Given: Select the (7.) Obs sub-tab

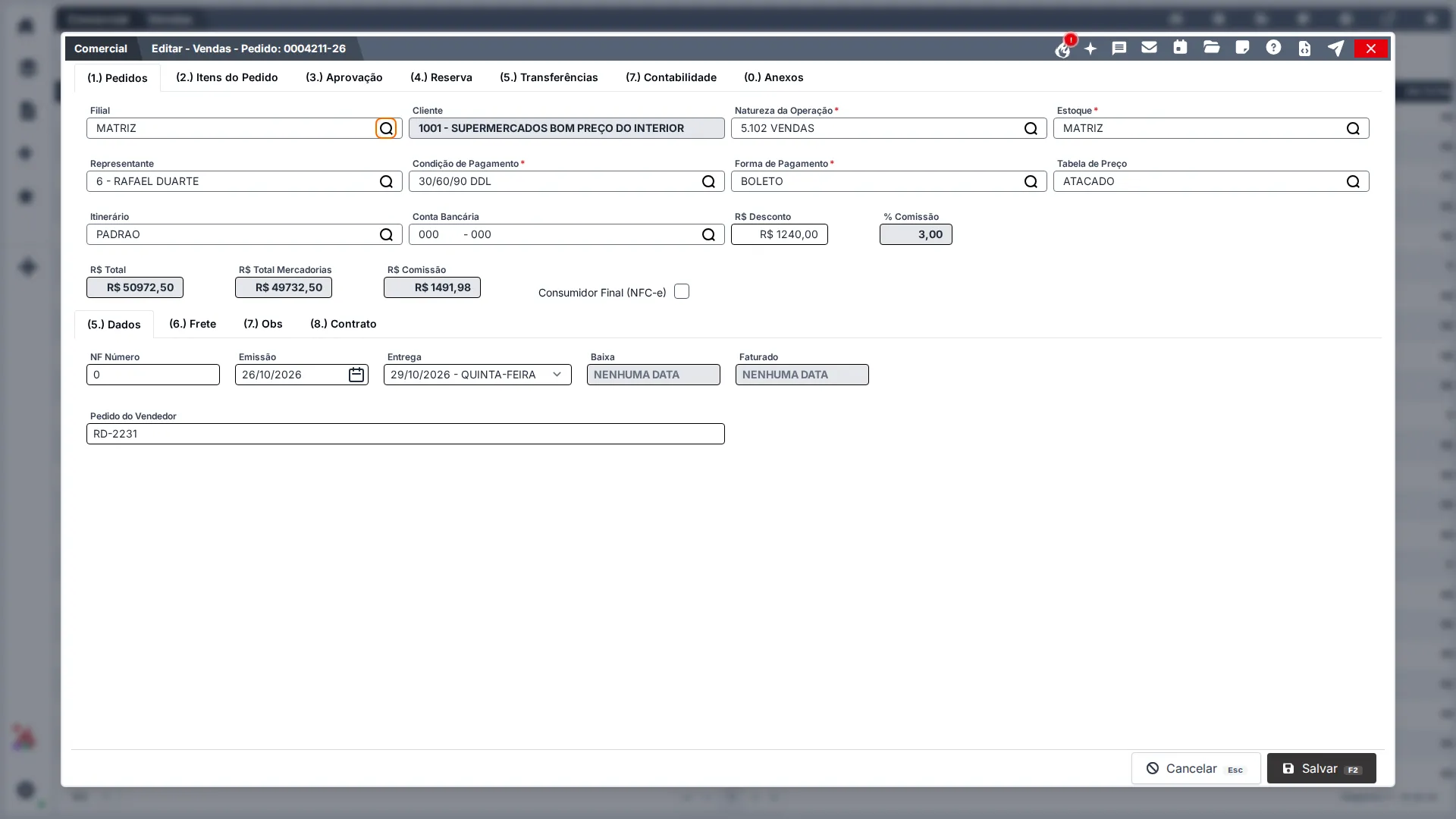Looking at the screenshot, I should click(x=262, y=324).
